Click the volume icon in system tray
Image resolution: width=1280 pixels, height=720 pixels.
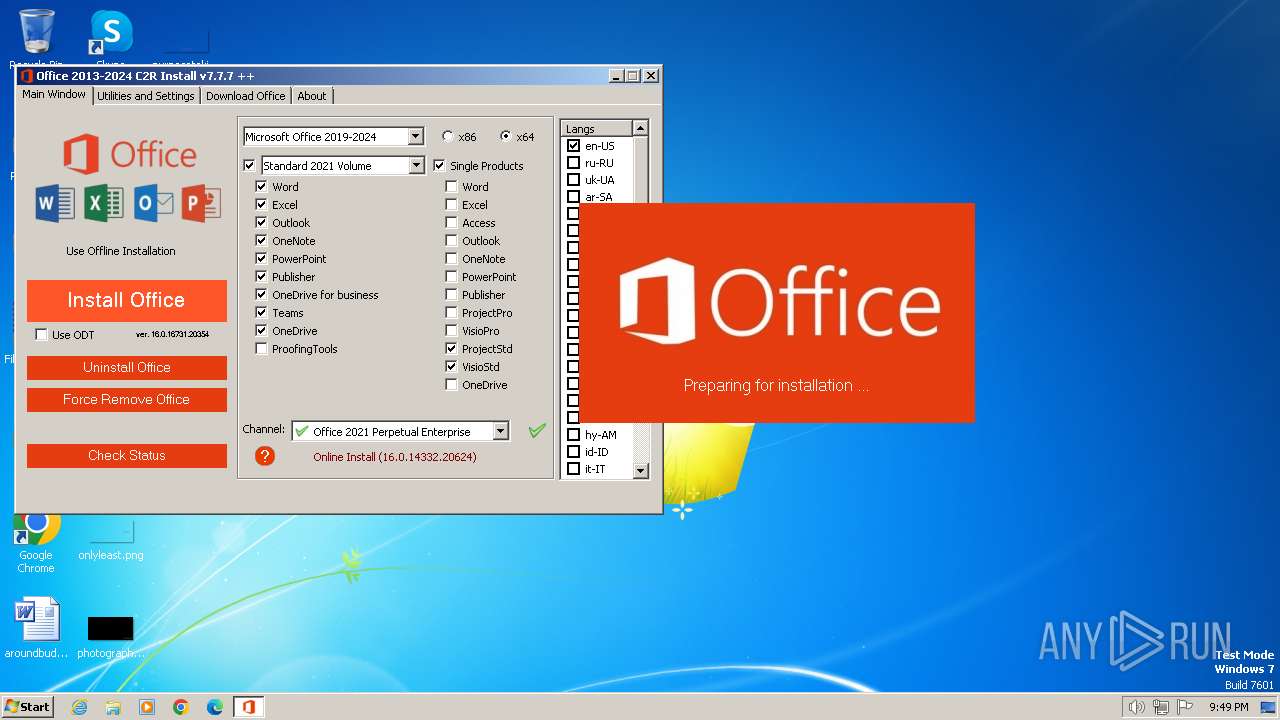(x=1136, y=707)
